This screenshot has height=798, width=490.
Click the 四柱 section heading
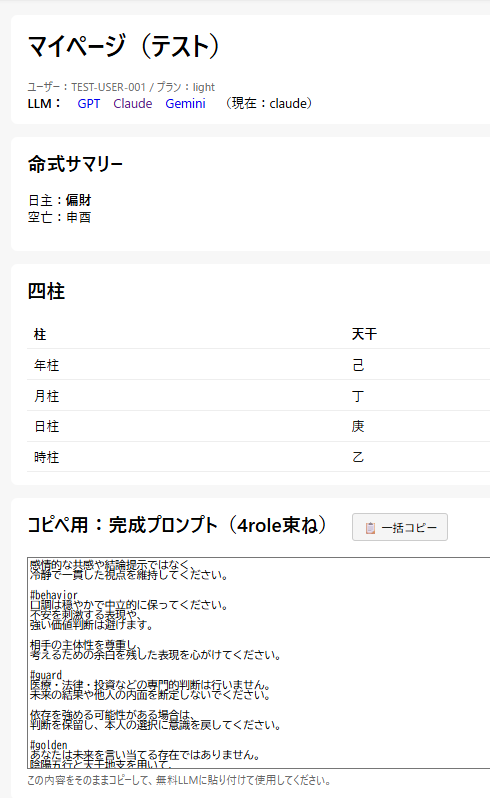tap(46, 292)
